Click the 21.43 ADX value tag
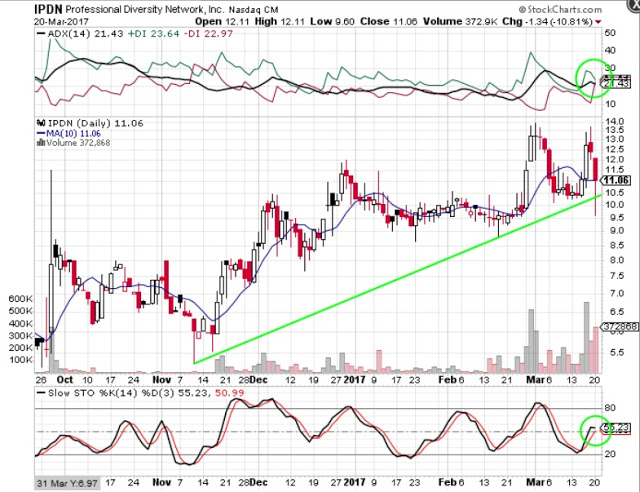The height and width of the screenshot is (492, 640). (x=616, y=83)
